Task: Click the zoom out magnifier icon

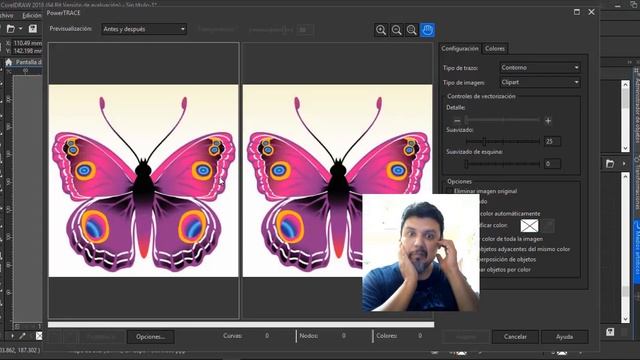Action: click(x=396, y=30)
